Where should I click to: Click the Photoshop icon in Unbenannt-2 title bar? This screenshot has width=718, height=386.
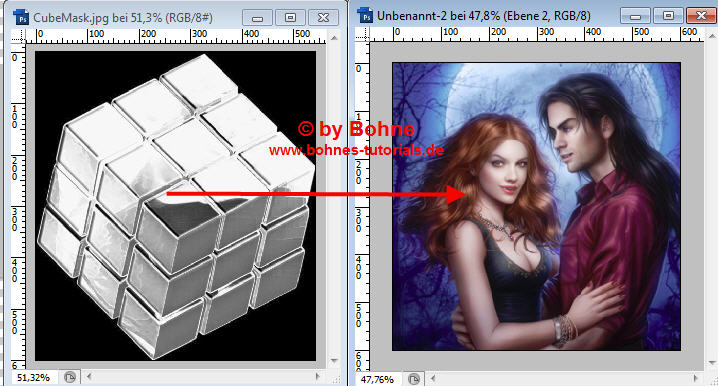(x=365, y=16)
